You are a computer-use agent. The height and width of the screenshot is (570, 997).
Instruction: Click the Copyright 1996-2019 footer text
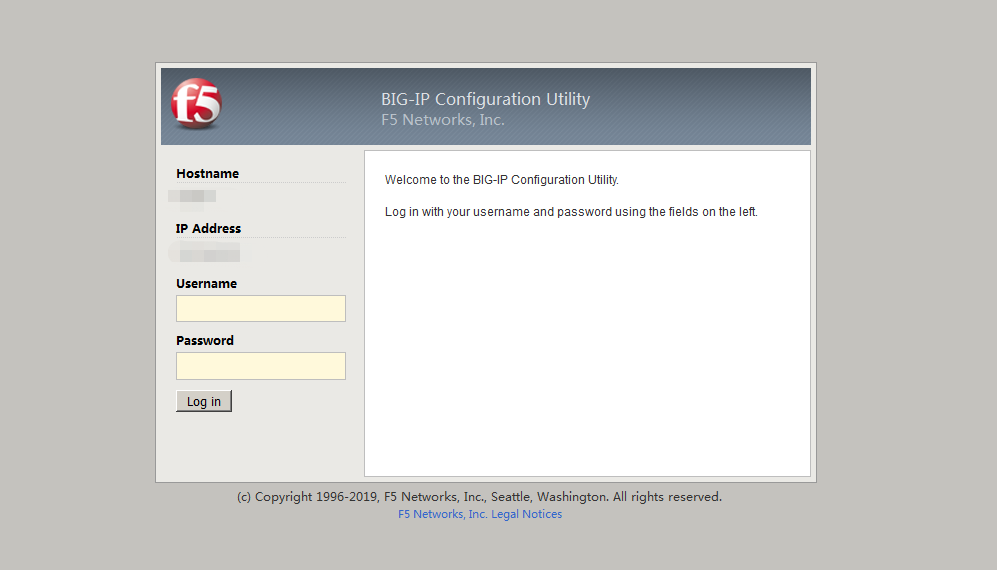tap(479, 497)
